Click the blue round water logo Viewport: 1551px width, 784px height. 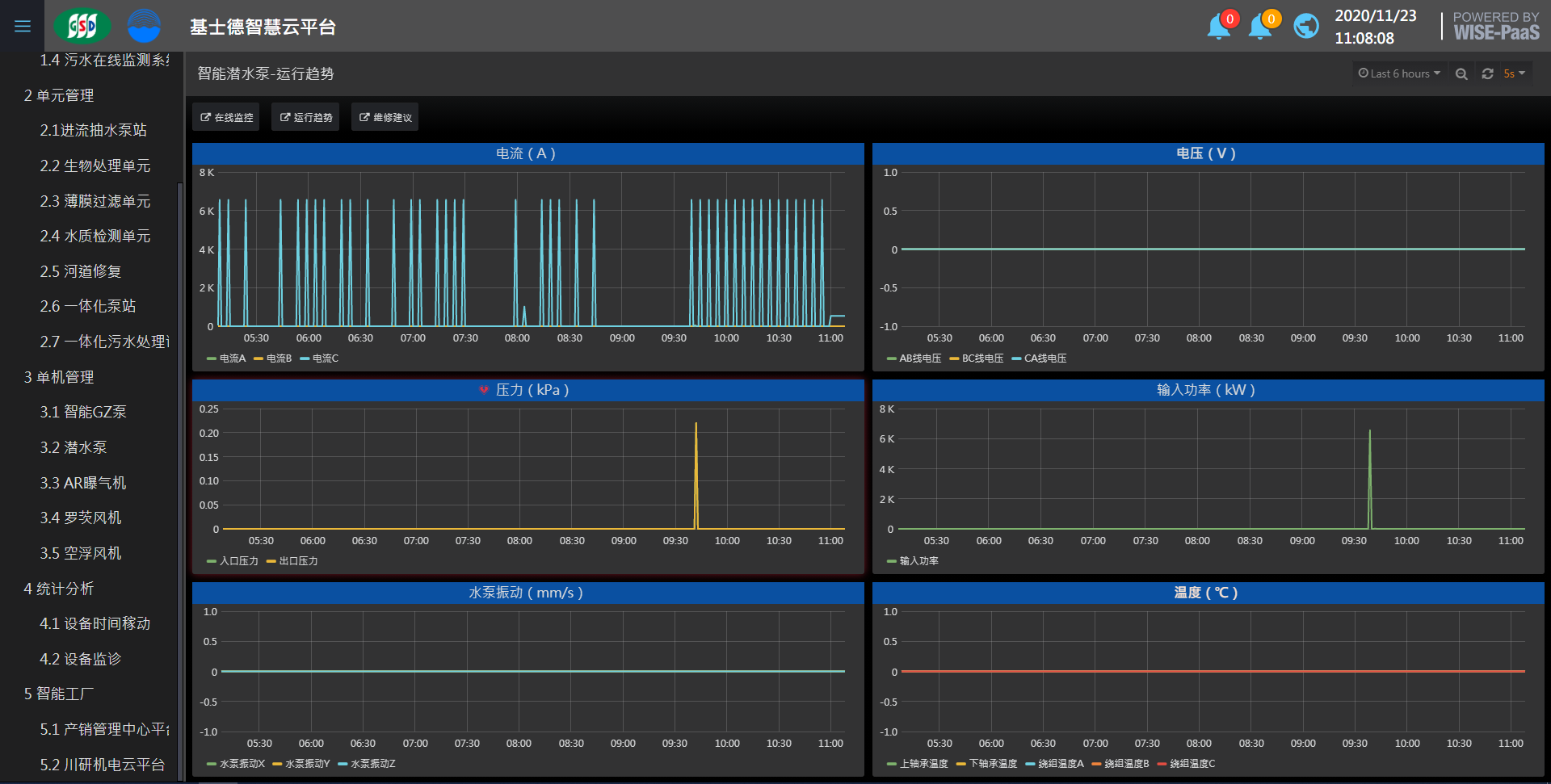pos(144,27)
